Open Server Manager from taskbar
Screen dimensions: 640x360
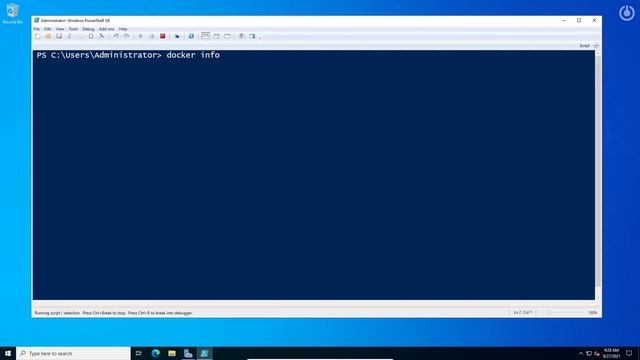188,353
